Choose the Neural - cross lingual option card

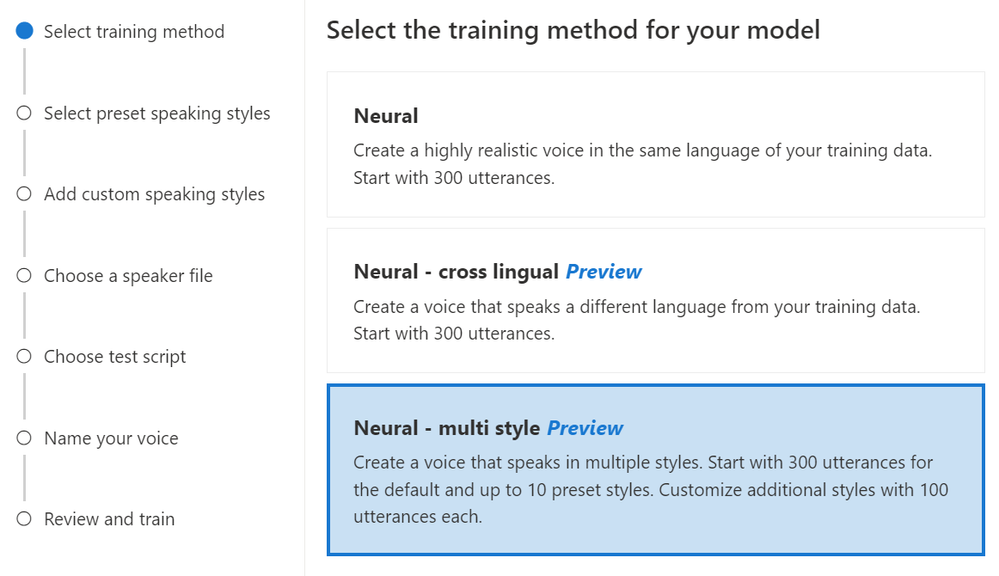point(656,301)
